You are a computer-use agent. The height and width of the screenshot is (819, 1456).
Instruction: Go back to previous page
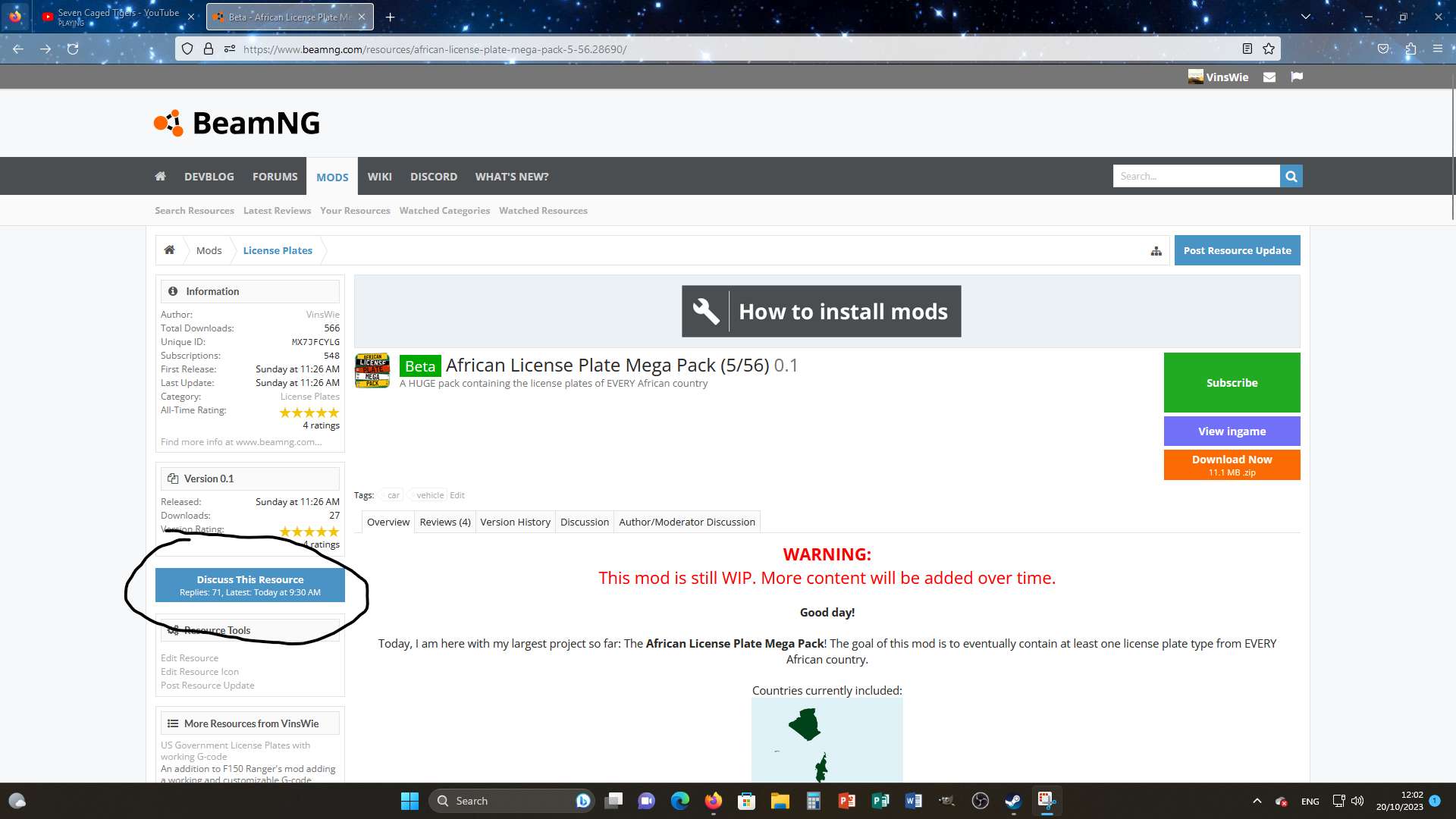[x=18, y=49]
